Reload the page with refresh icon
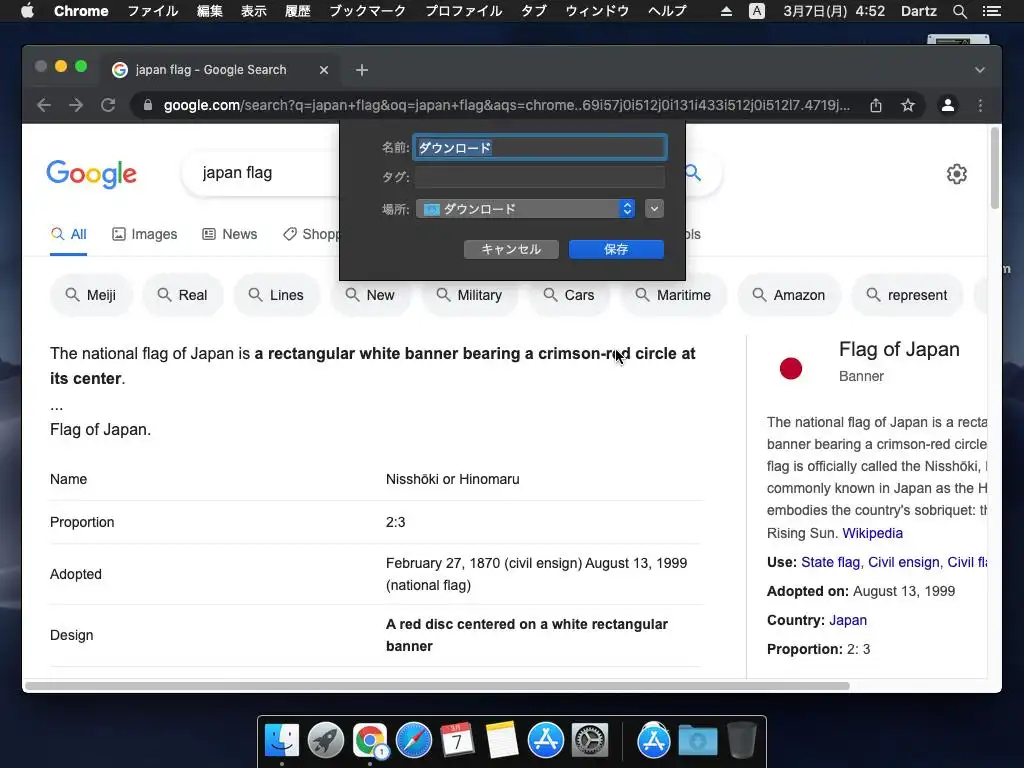1024x768 pixels. click(108, 105)
